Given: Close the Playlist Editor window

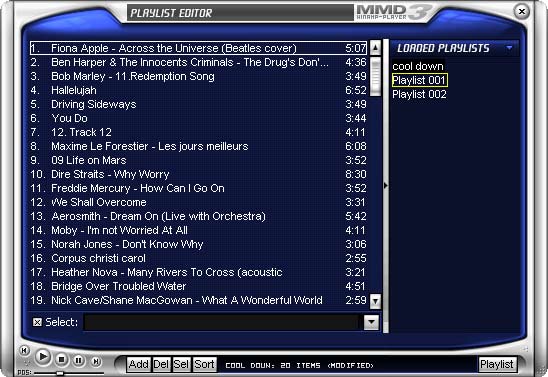Looking at the screenshot, I should pos(522,12).
